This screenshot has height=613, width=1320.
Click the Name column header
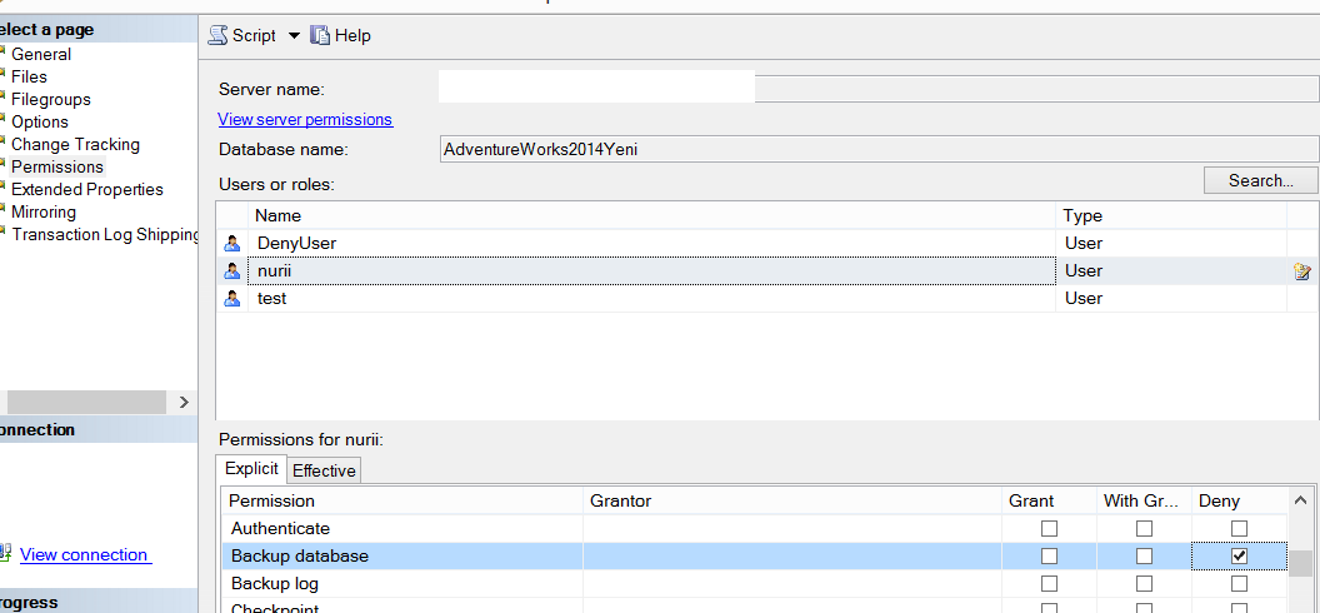652,215
